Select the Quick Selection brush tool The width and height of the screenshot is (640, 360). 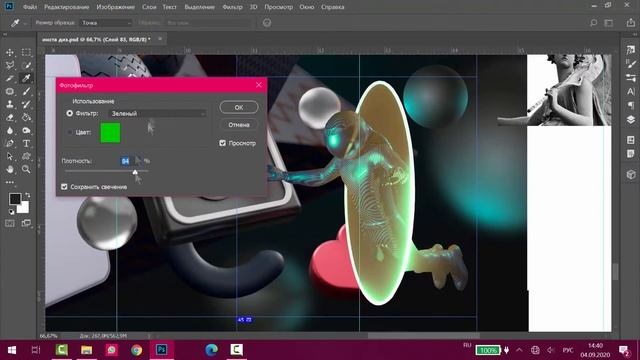(x=26, y=65)
